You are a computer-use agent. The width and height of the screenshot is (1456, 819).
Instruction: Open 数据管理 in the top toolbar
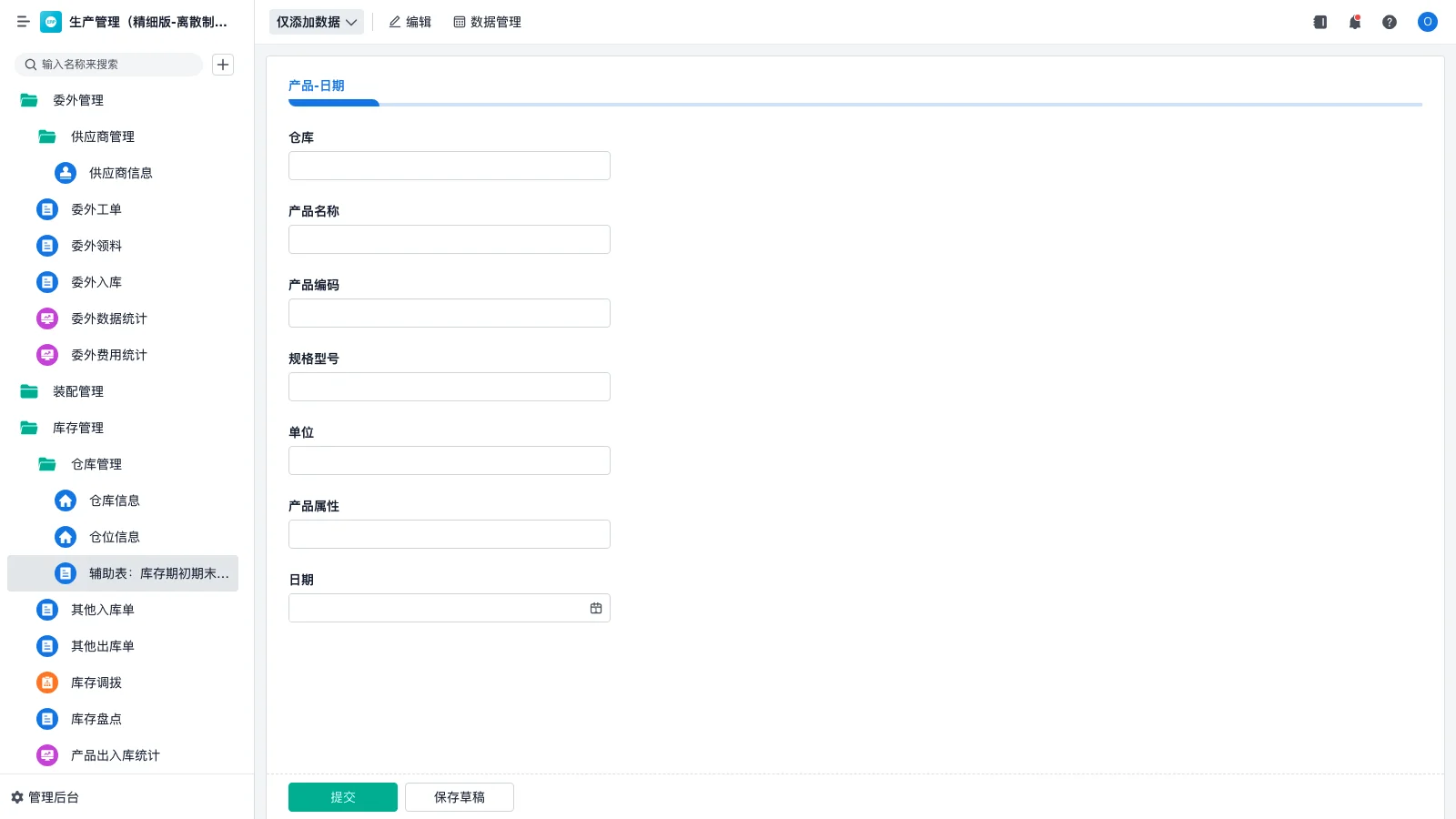(487, 22)
